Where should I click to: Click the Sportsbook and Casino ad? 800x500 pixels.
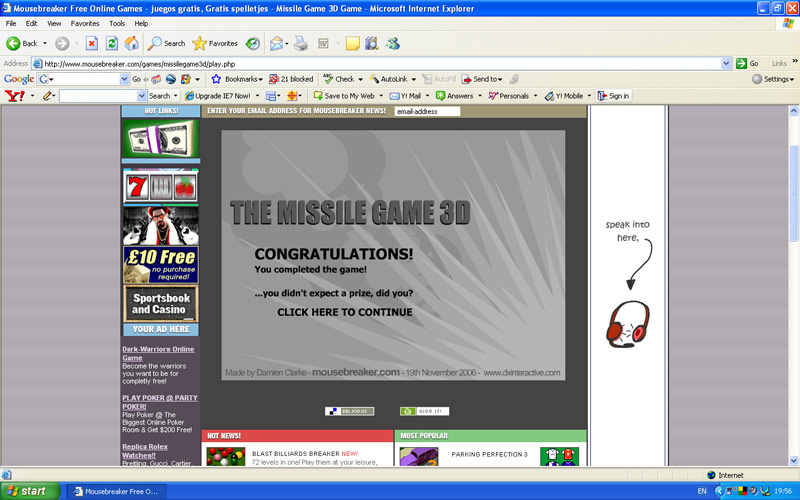[x=161, y=304]
